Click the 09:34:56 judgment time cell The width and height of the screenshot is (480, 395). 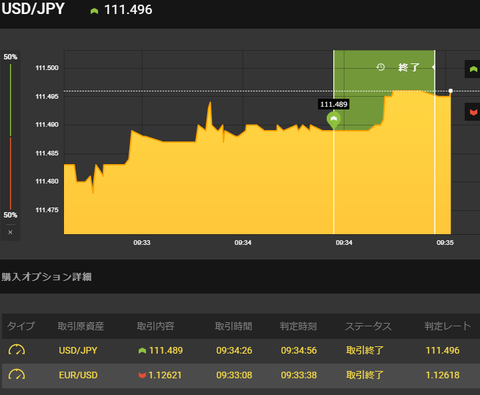(299, 351)
